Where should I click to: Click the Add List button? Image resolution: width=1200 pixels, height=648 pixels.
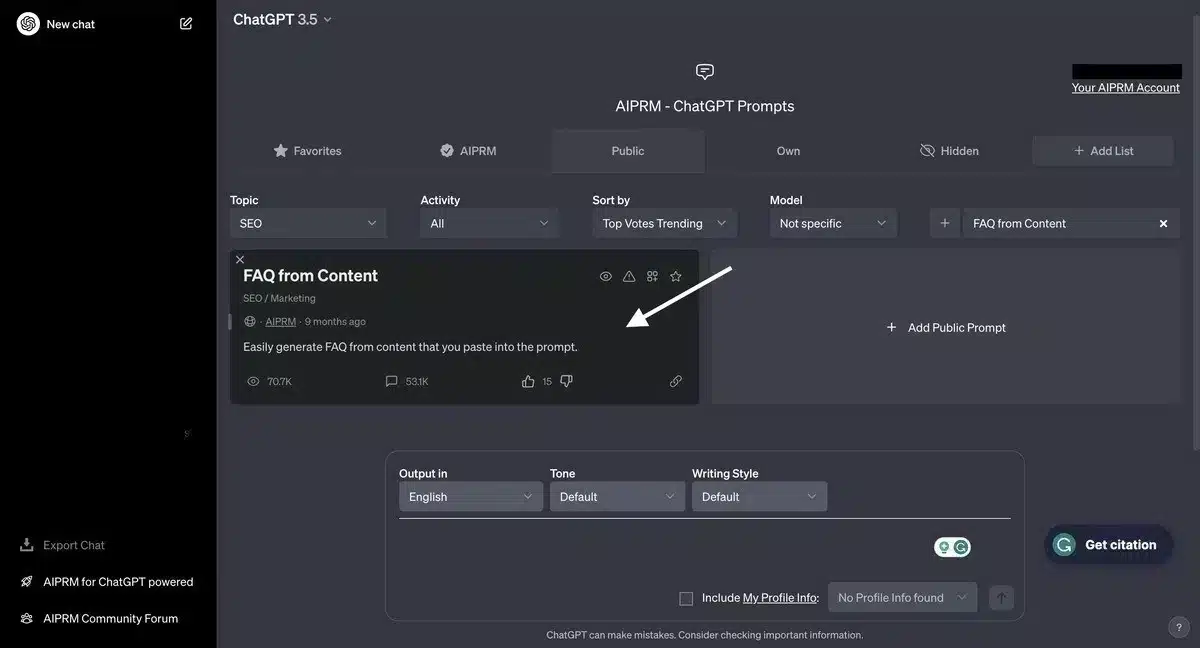[x=1103, y=151]
